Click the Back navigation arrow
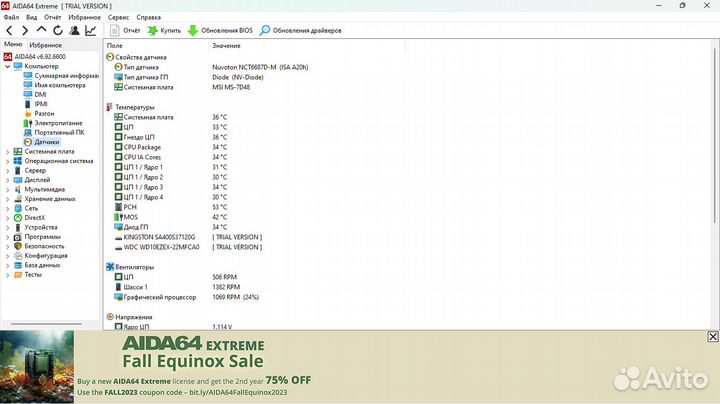Image resolution: width=720 pixels, height=404 pixels. click(9, 30)
